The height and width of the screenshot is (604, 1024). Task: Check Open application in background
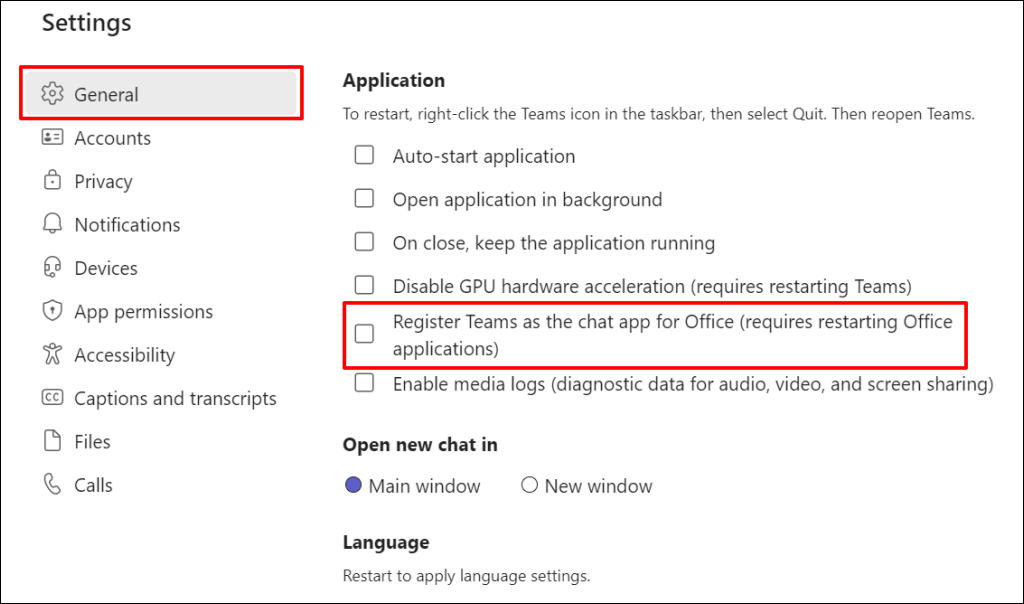click(x=364, y=199)
